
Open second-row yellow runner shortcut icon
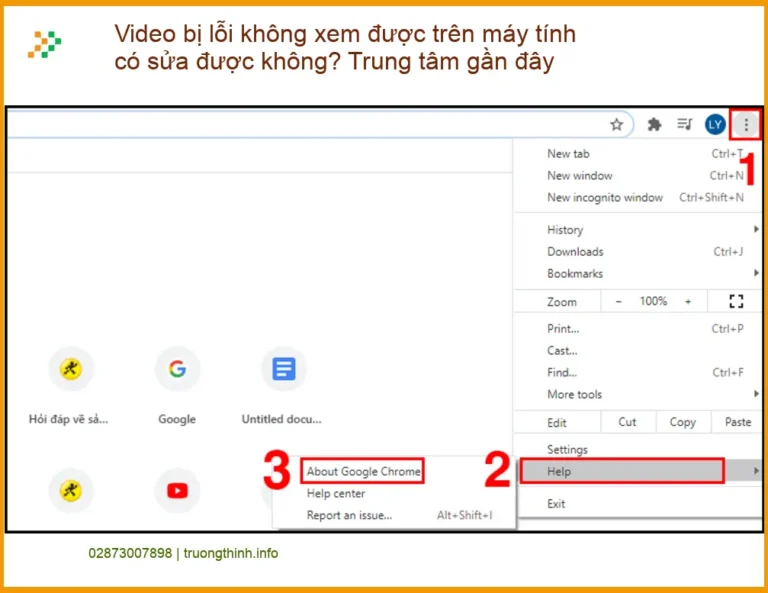pos(71,490)
